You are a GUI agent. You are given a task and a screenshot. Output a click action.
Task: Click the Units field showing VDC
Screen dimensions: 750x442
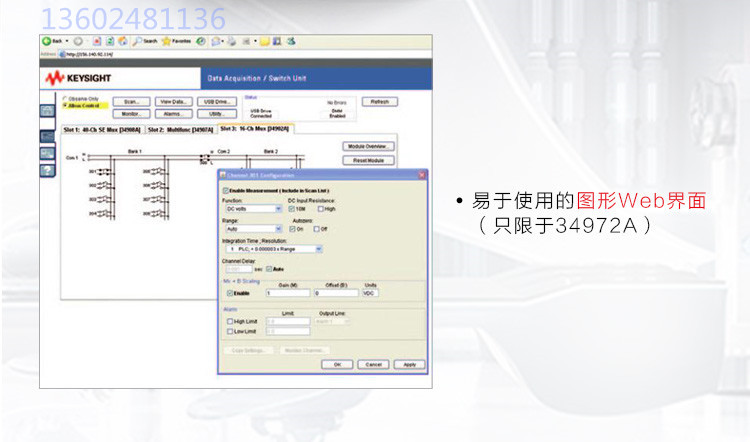click(x=370, y=293)
